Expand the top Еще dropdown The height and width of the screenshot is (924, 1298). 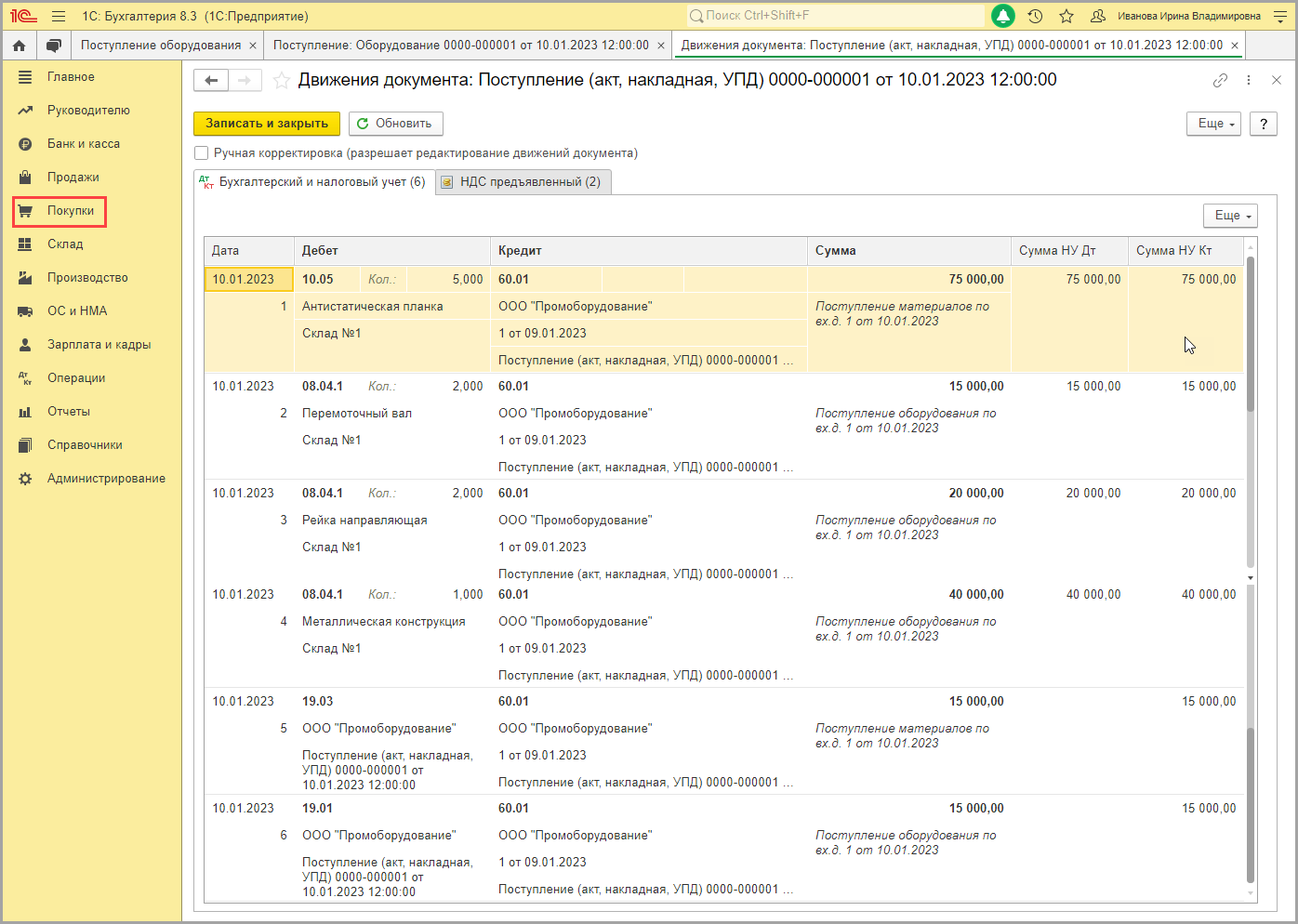tap(1213, 124)
